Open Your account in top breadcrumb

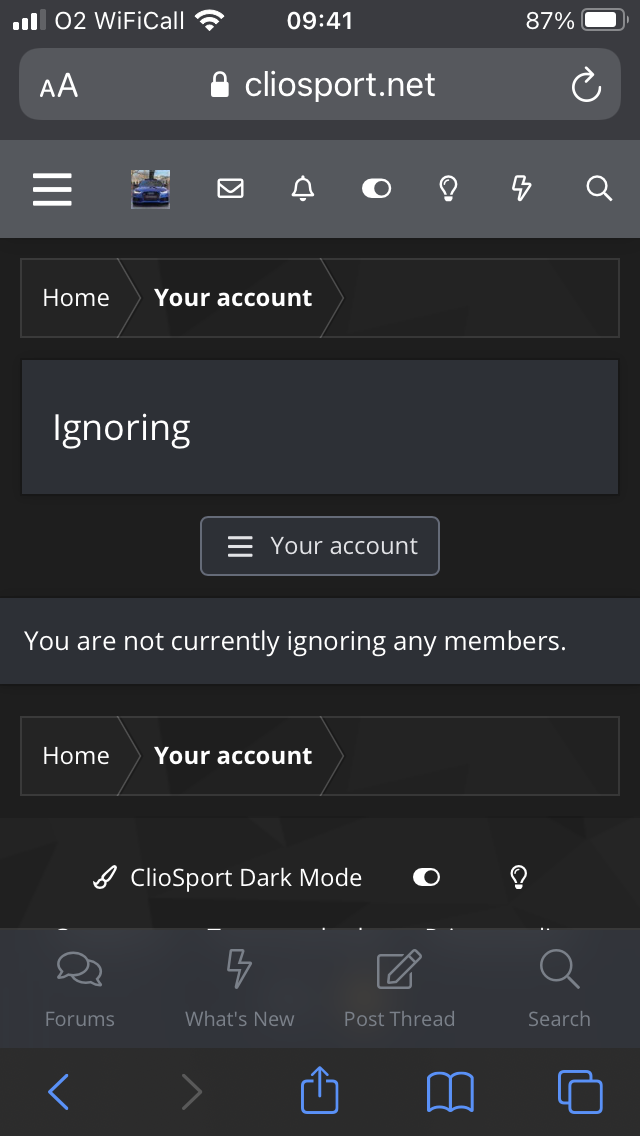point(233,298)
